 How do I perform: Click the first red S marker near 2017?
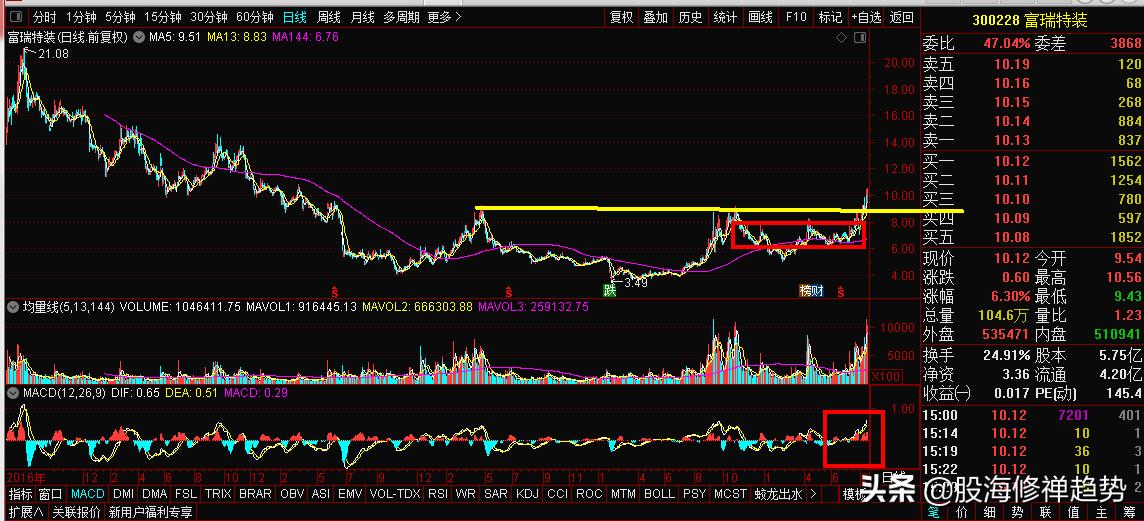point(335,291)
